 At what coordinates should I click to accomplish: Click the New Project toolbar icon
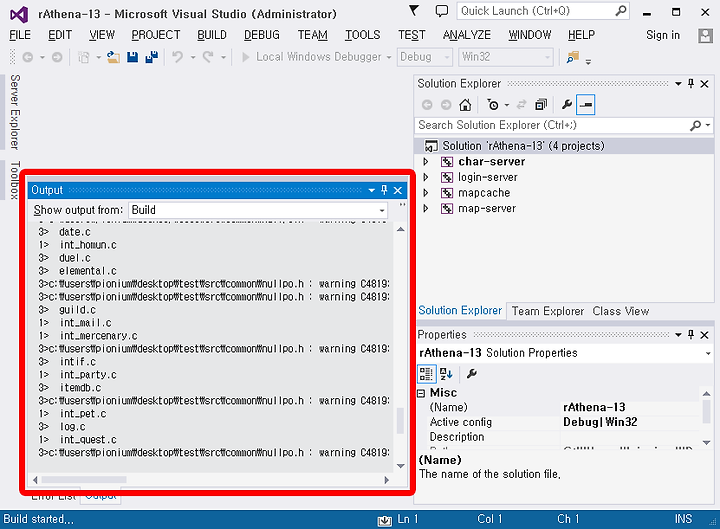click(x=84, y=57)
